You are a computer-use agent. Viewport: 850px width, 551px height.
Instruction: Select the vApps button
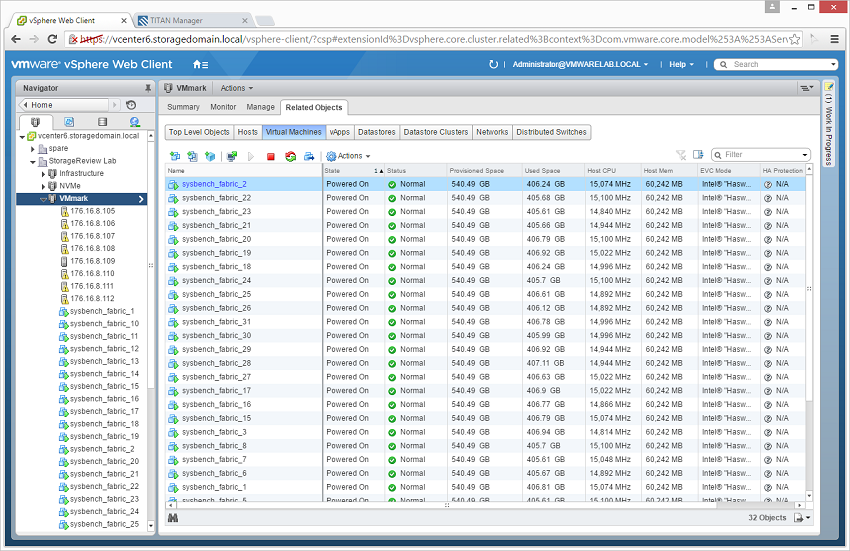pos(340,132)
